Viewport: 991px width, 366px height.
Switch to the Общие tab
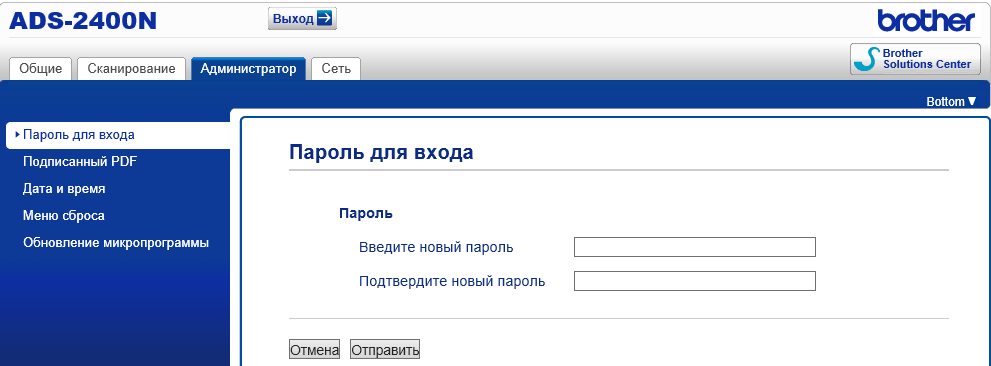coord(40,69)
